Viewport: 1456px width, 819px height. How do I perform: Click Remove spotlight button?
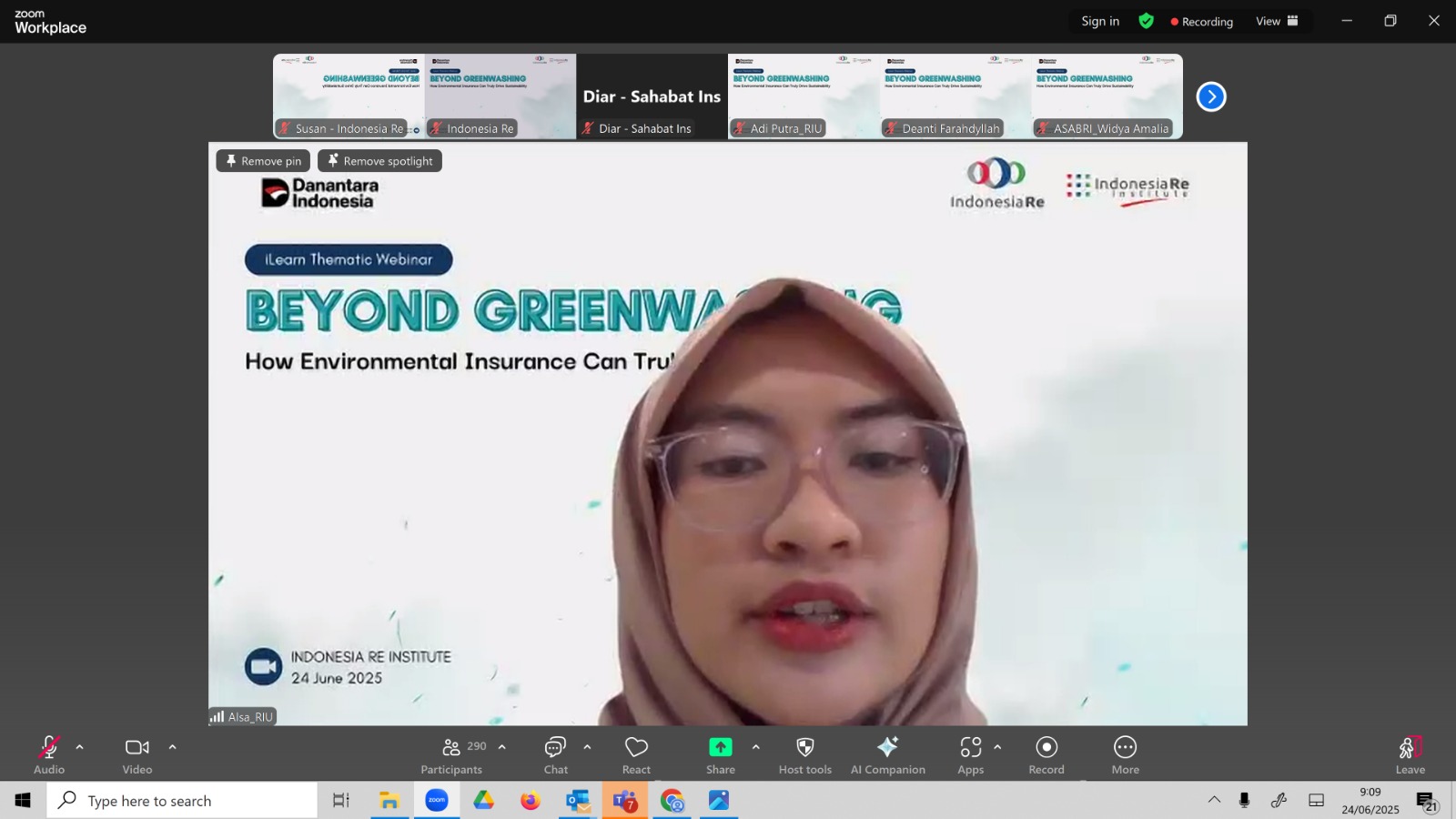[380, 161]
